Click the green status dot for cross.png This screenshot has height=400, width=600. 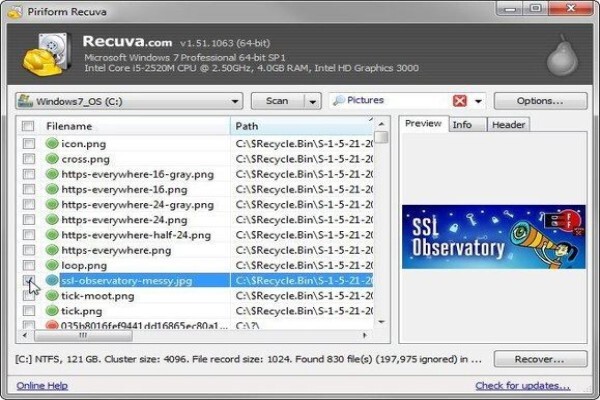(52, 159)
